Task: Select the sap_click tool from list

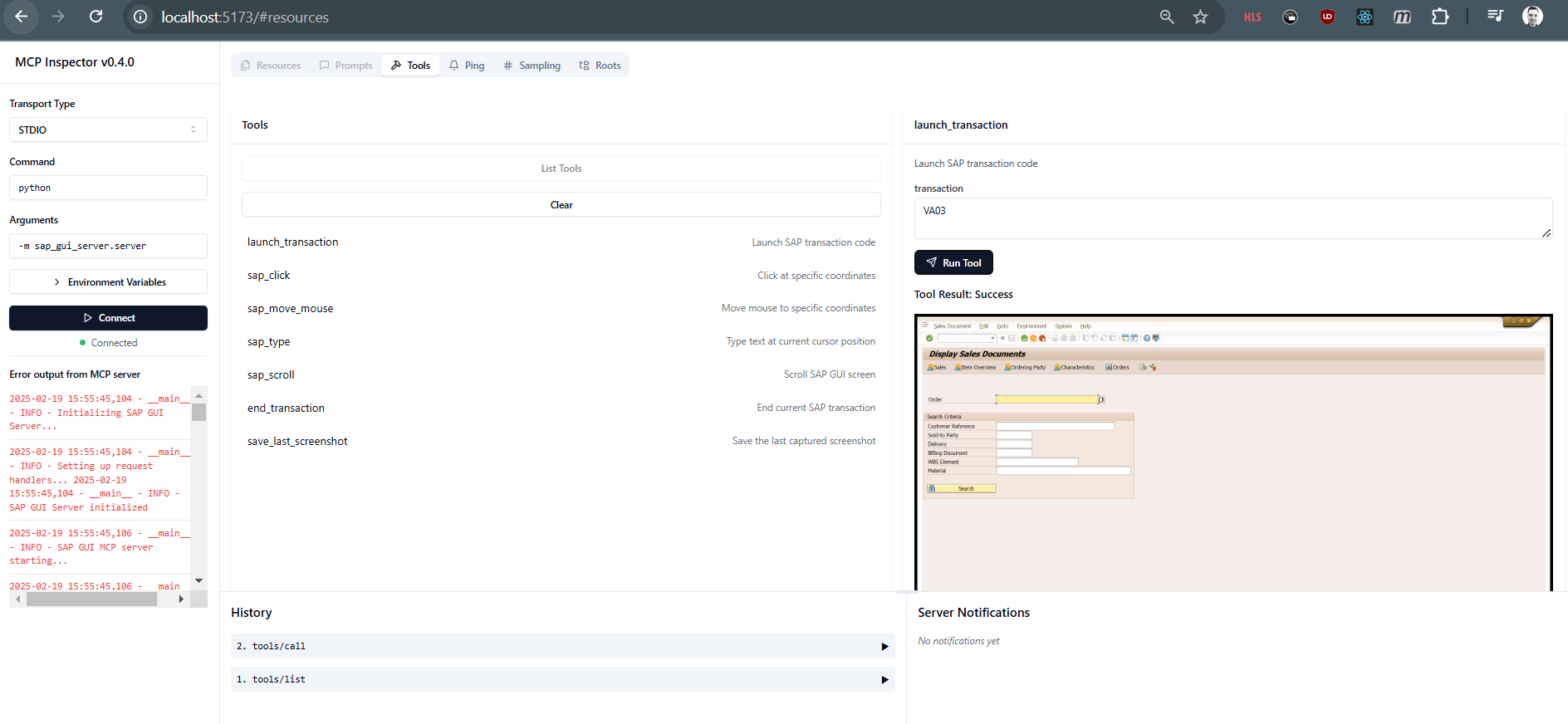Action: click(269, 276)
